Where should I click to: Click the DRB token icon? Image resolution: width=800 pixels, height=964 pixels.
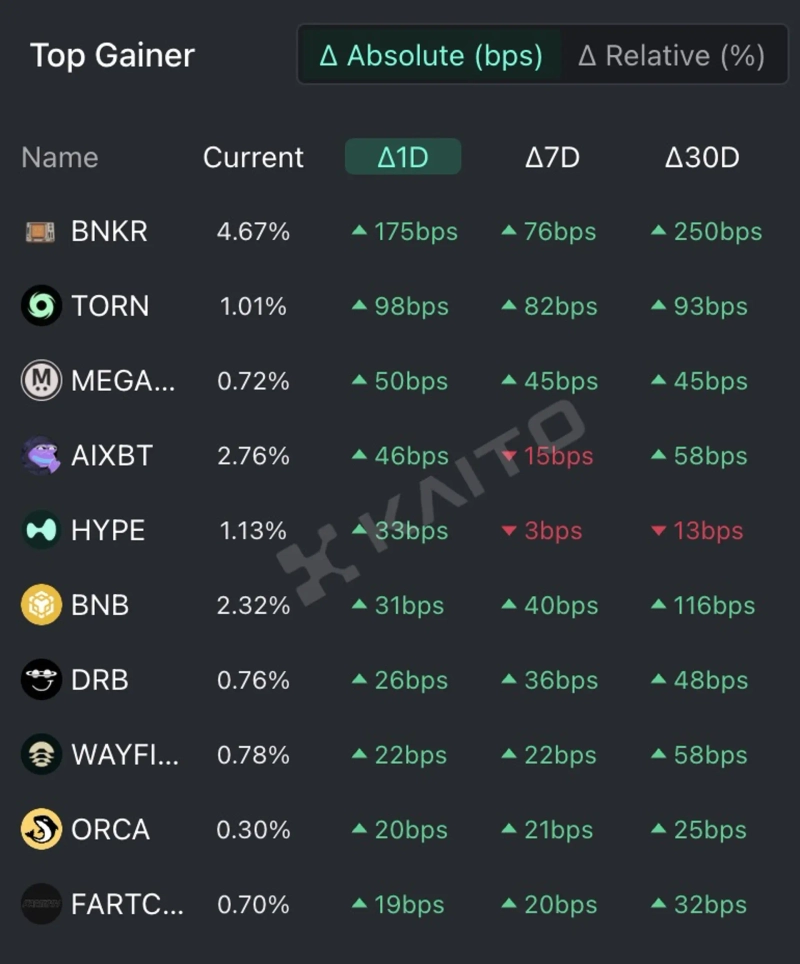pos(41,680)
